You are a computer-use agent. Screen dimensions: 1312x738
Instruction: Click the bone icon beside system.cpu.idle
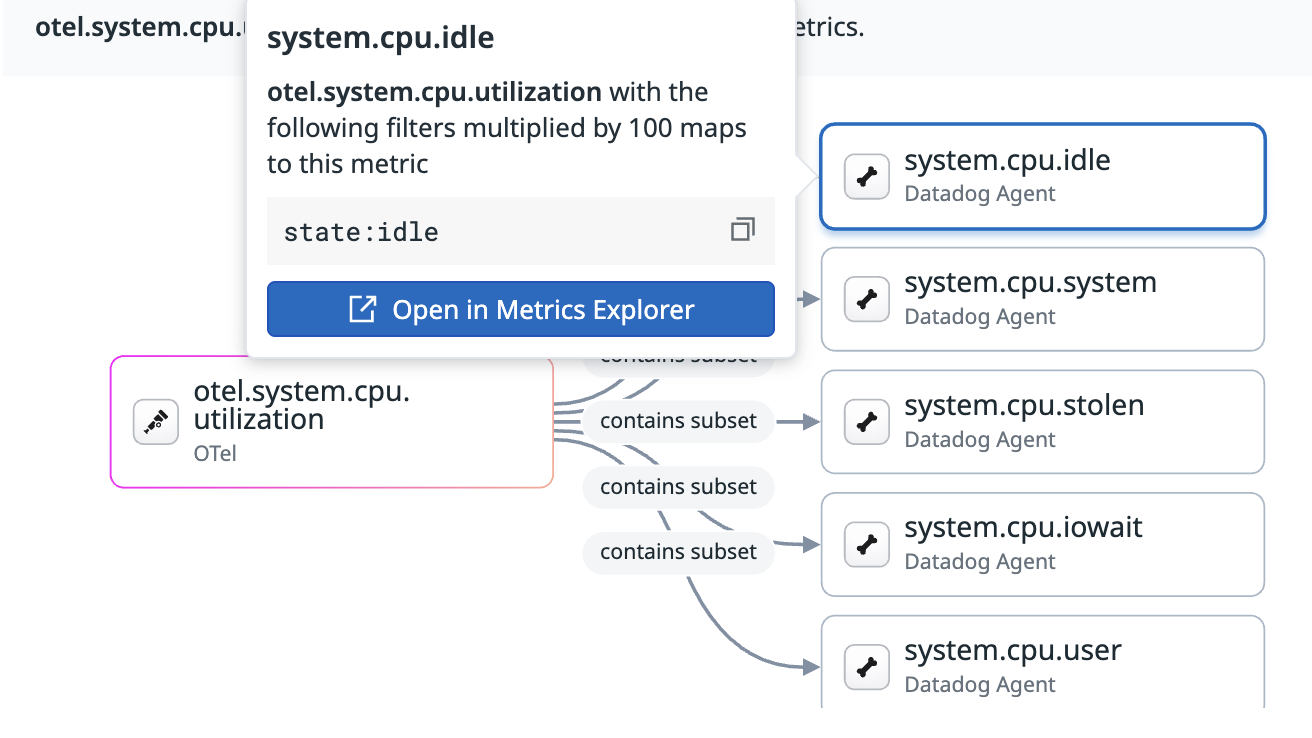pos(867,177)
